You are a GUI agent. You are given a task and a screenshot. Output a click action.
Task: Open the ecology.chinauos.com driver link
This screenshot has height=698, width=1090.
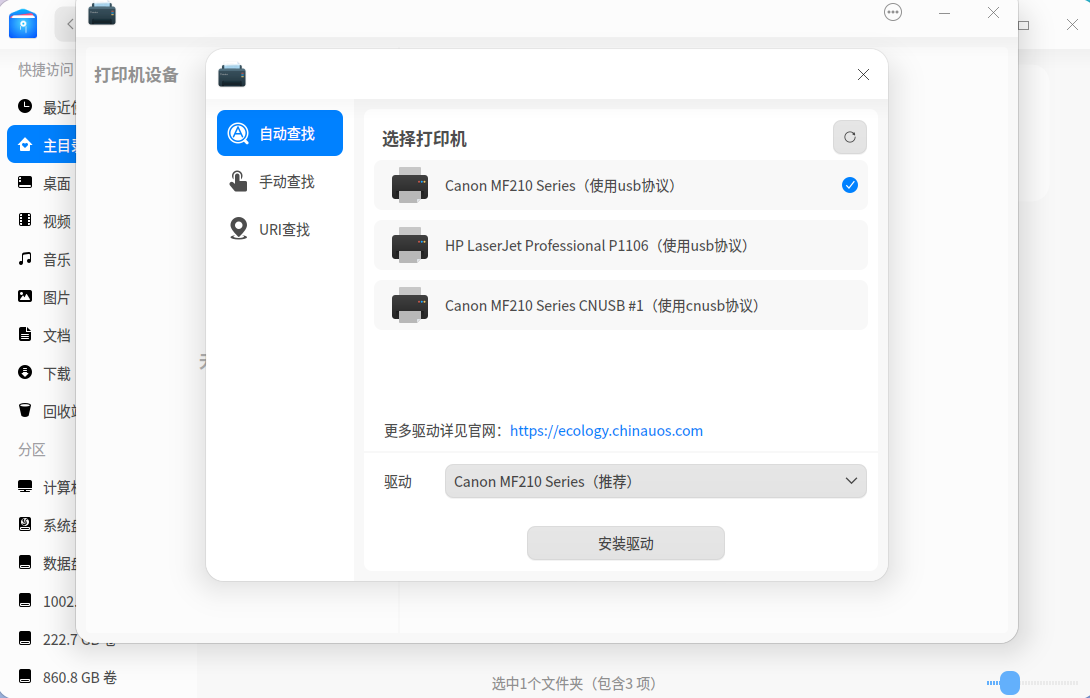coord(606,430)
